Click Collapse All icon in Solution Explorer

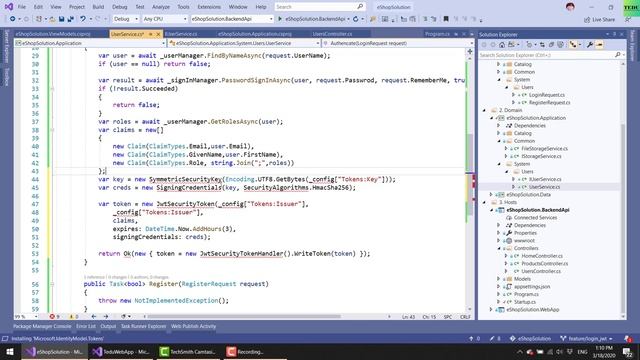pyautogui.click(x=551, y=44)
